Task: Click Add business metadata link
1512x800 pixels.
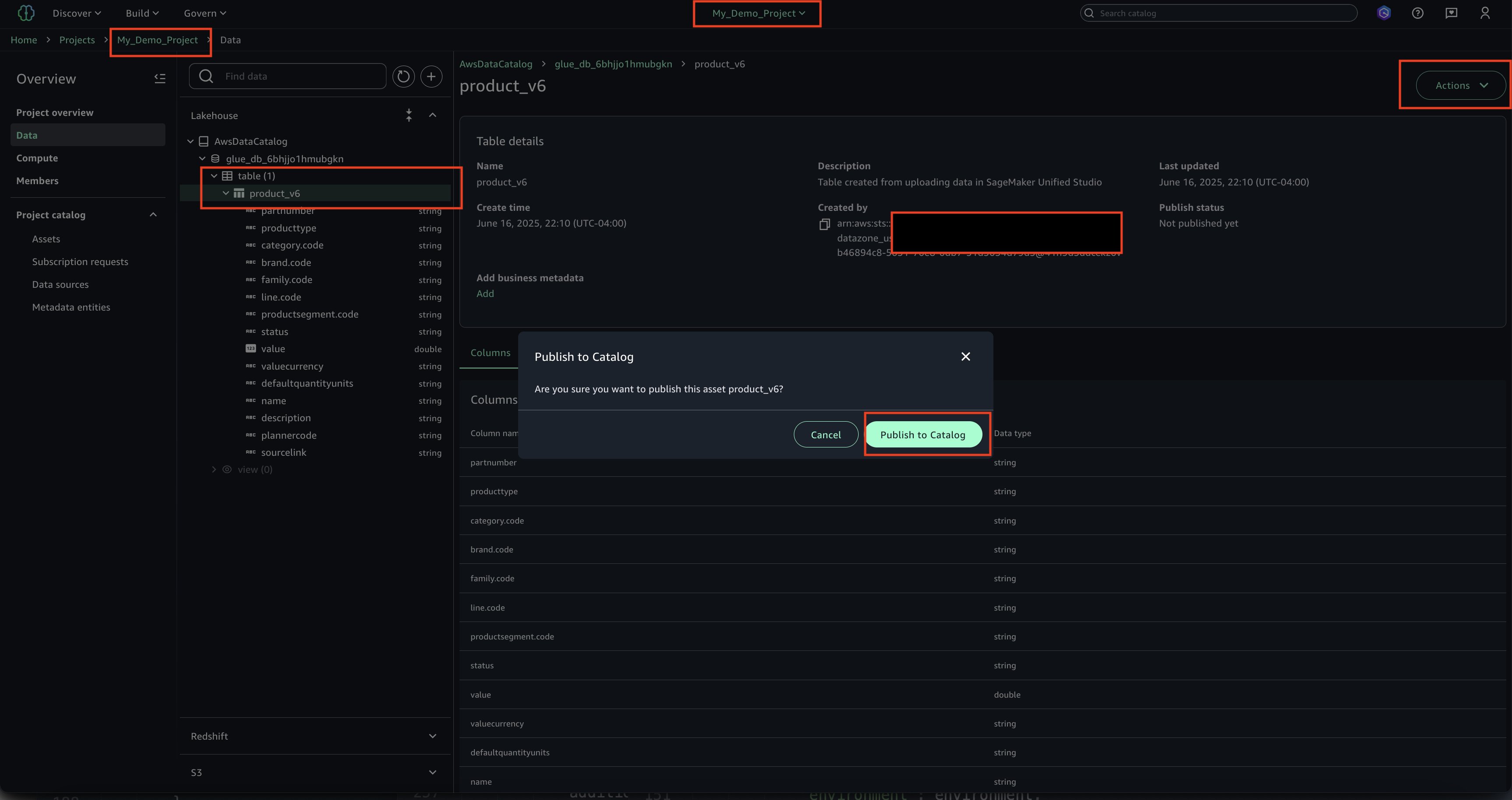Action: click(485, 294)
